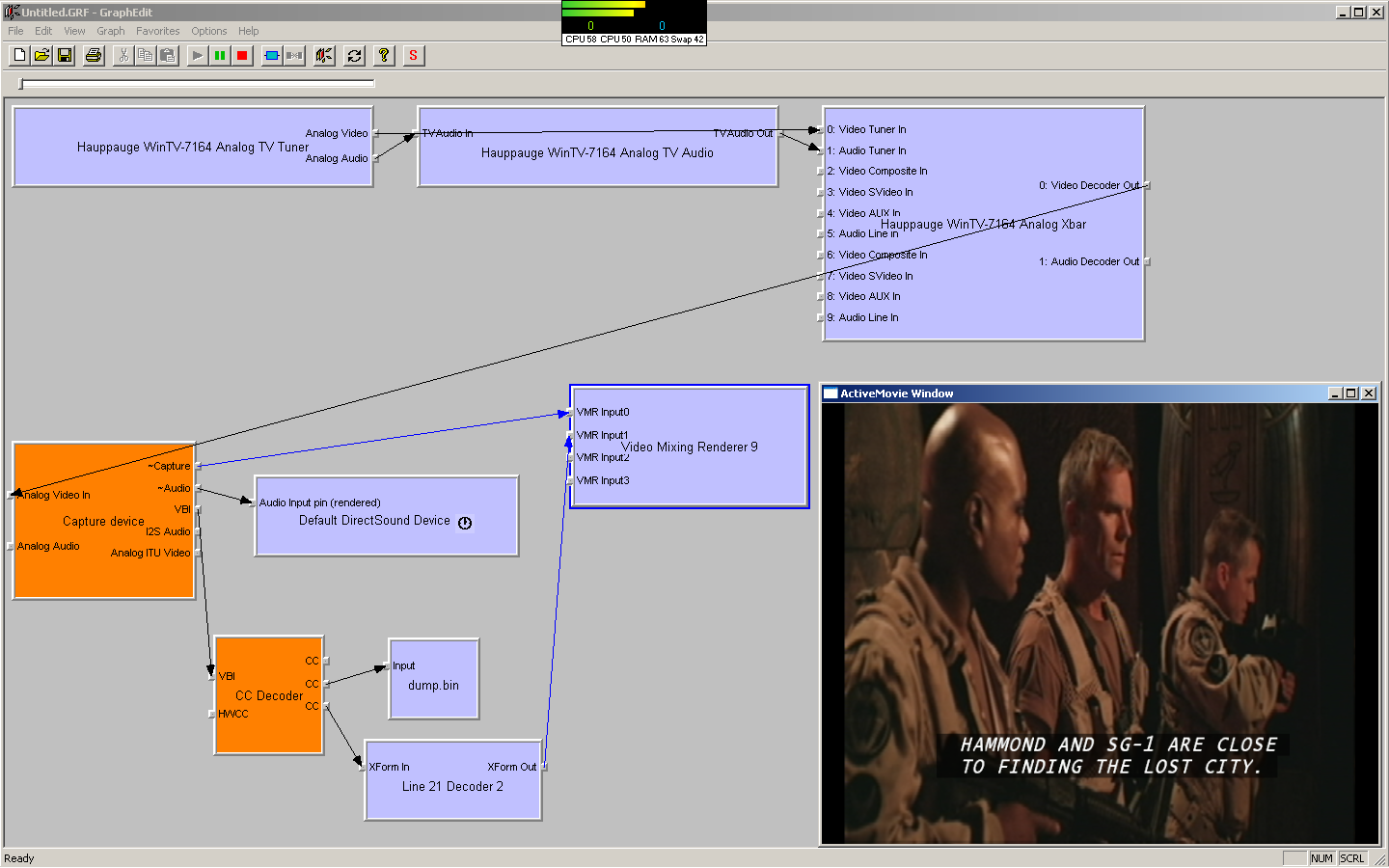
Task: Select the Video Mixing Renderer 9 filter
Action: pos(690,447)
